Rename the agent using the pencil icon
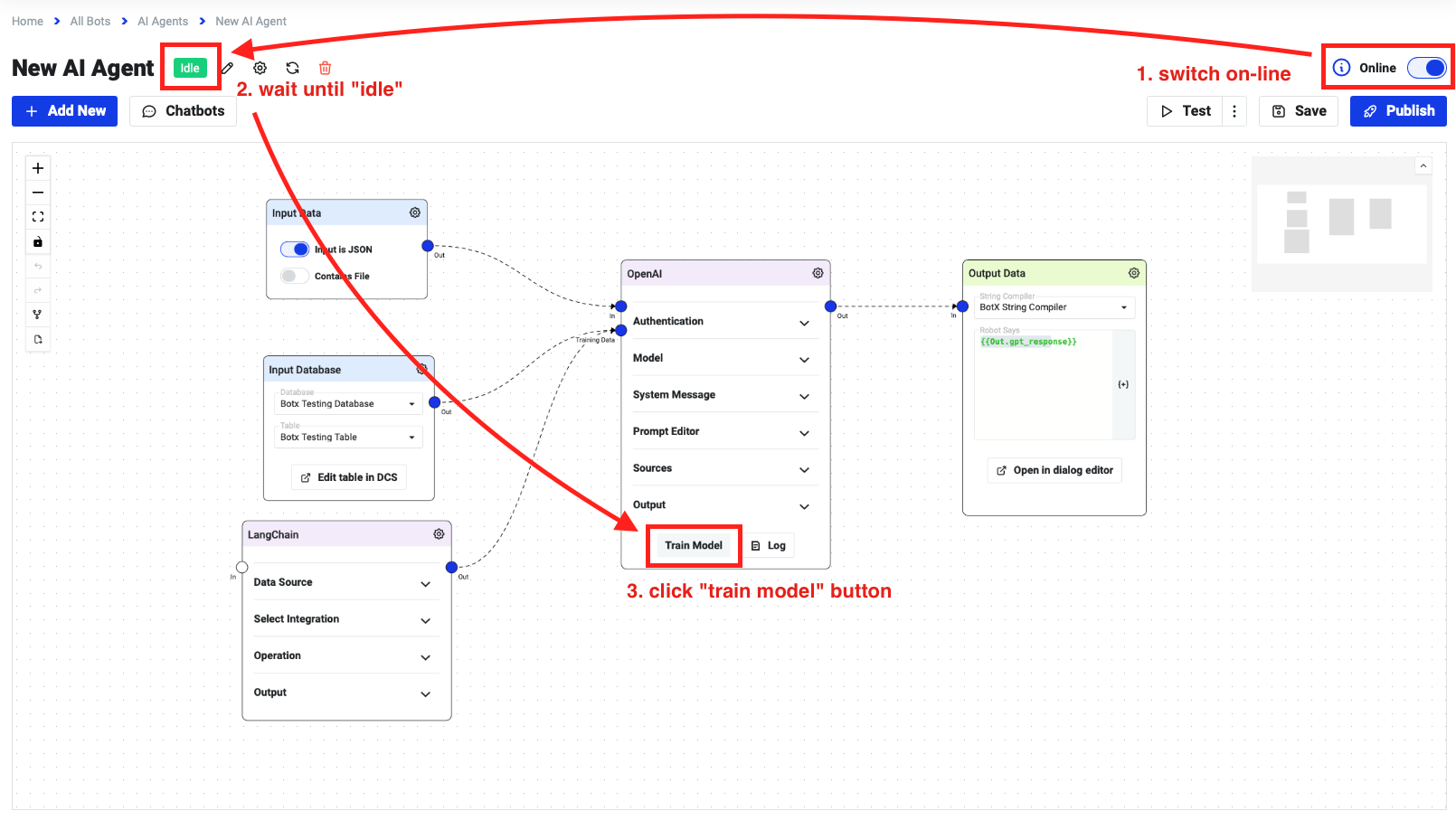The width and height of the screenshot is (1456, 820). [x=227, y=68]
